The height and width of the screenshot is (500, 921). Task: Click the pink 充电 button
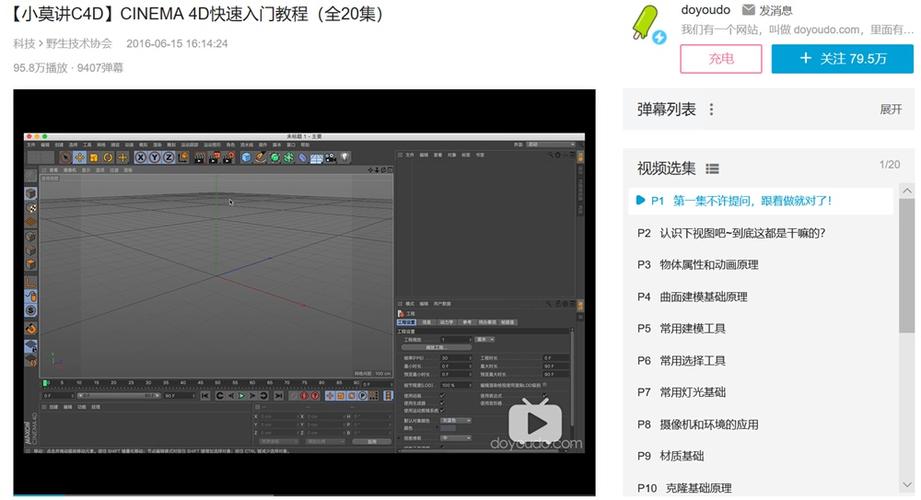click(721, 59)
